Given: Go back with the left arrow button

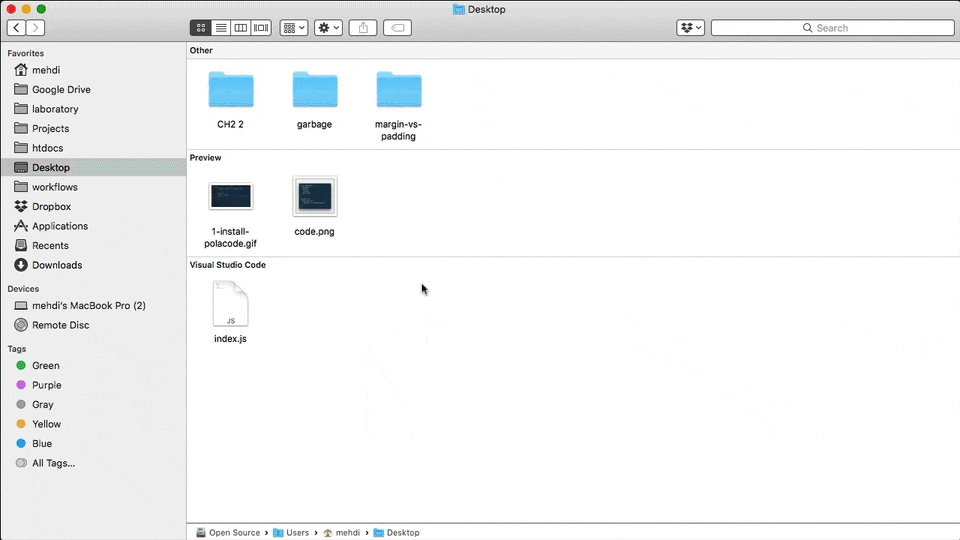Looking at the screenshot, I should [17, 28].
